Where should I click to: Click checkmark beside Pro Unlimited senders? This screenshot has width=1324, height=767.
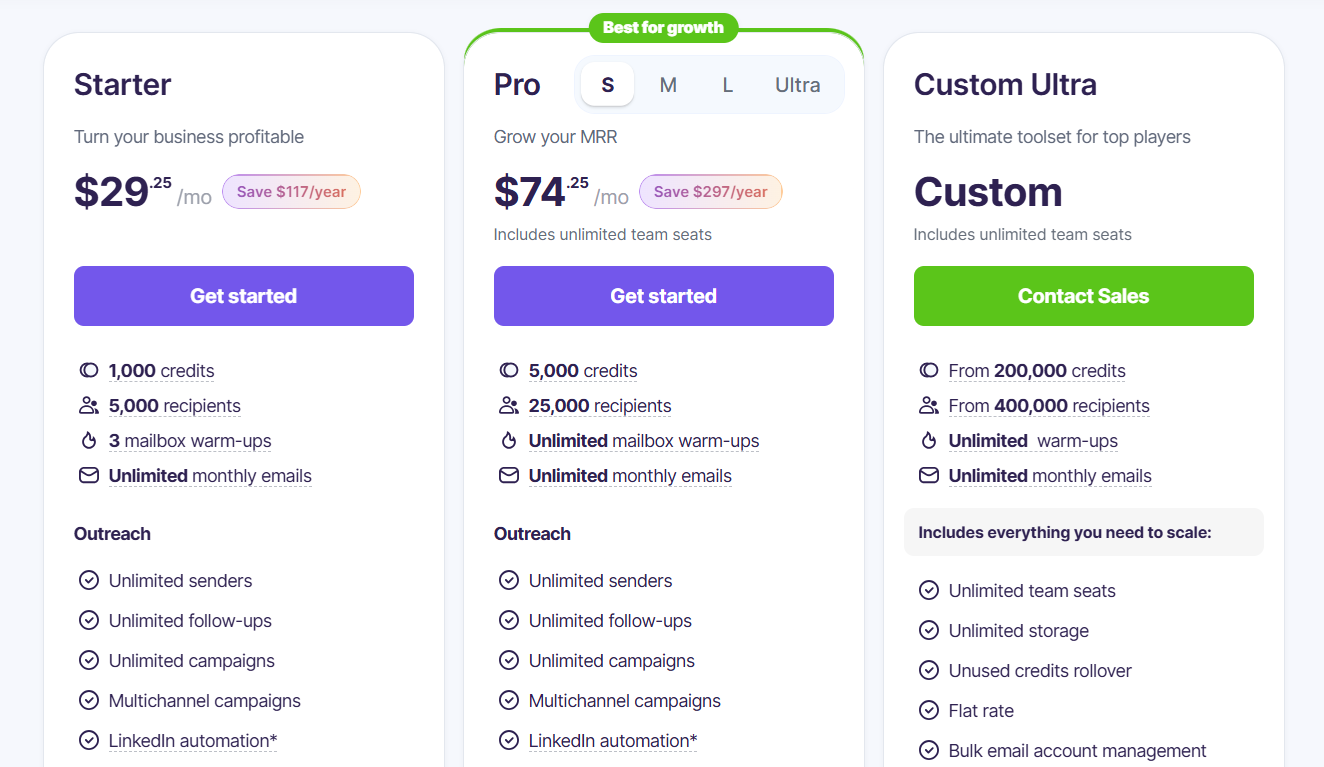point(509,581)
